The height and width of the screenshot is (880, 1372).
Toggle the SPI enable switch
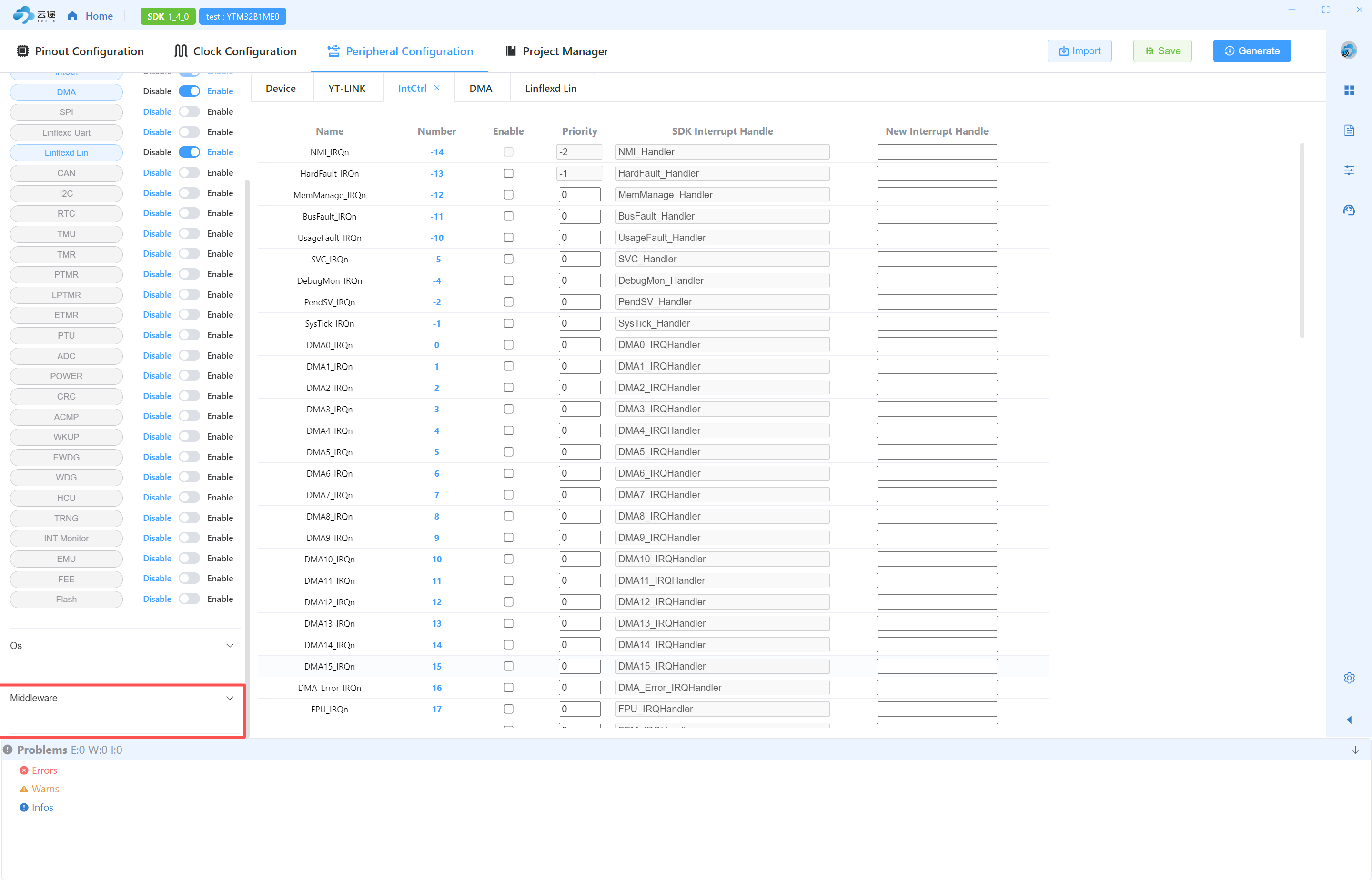[189, 111]
